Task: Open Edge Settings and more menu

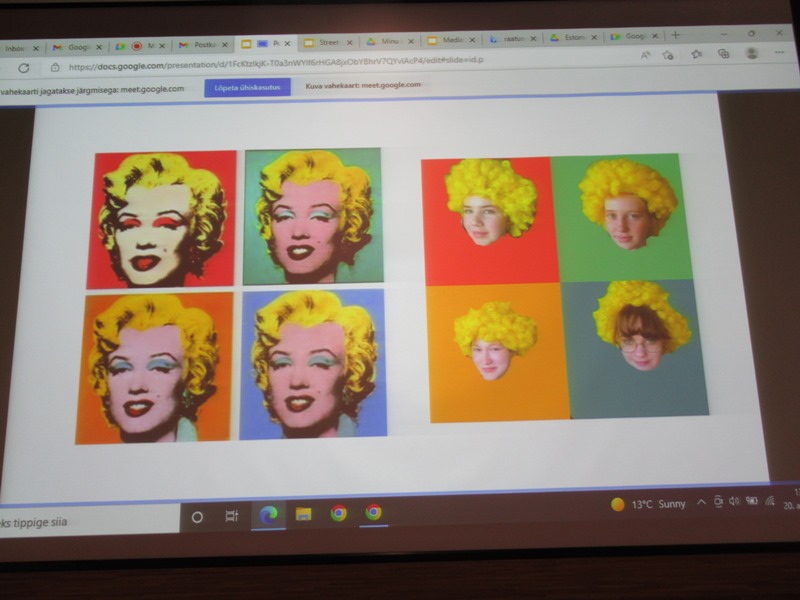Action: [x=779, y=52]
